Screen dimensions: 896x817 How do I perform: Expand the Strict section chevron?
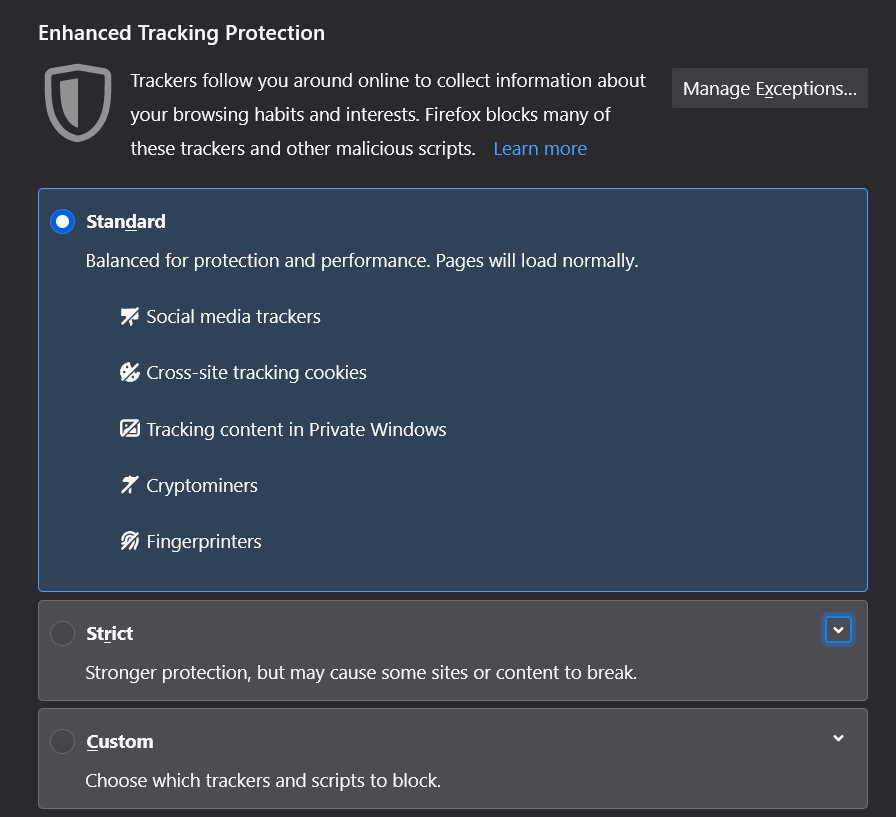(x=838, y=630)
